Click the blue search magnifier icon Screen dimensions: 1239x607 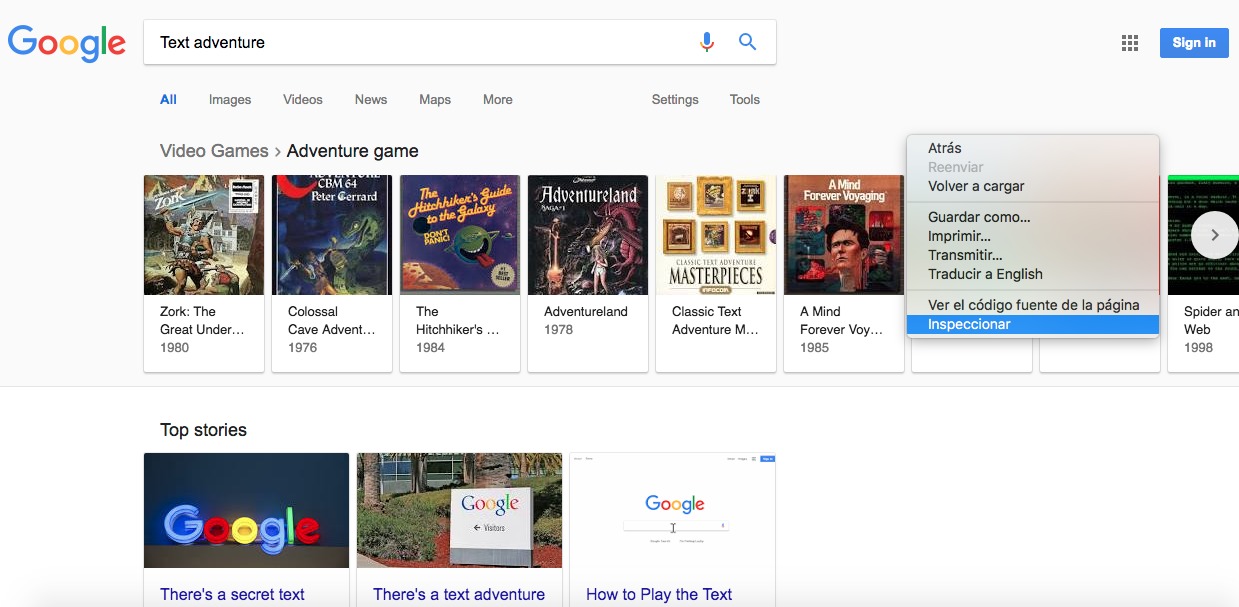click(747, 42)
